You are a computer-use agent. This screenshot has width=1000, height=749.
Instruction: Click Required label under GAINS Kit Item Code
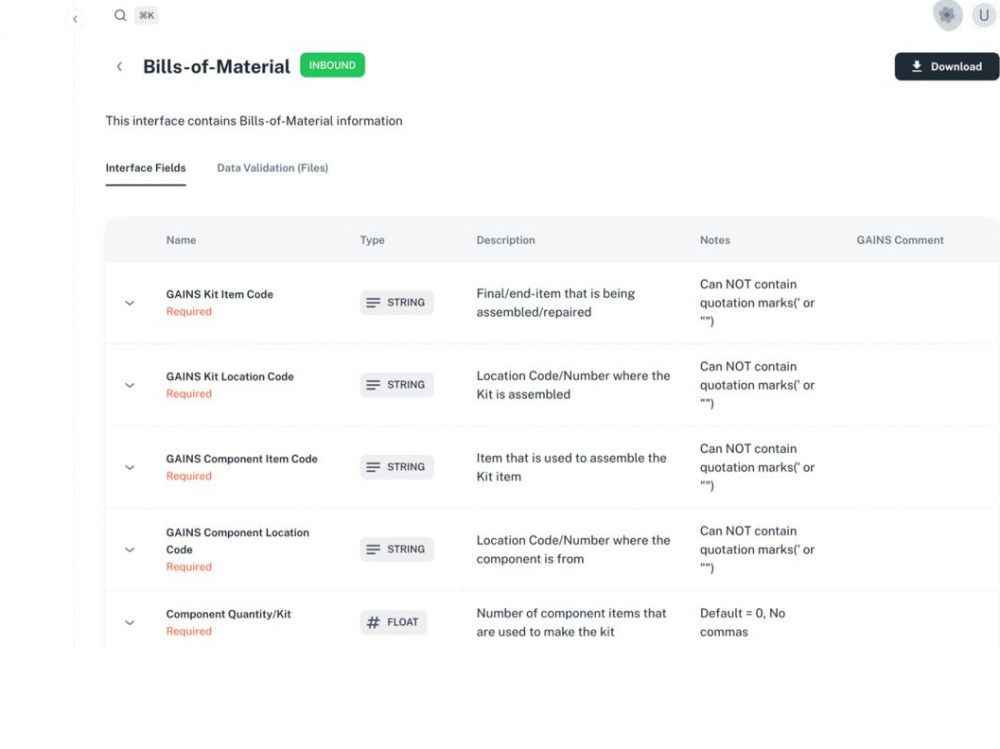tap(189, 311)
